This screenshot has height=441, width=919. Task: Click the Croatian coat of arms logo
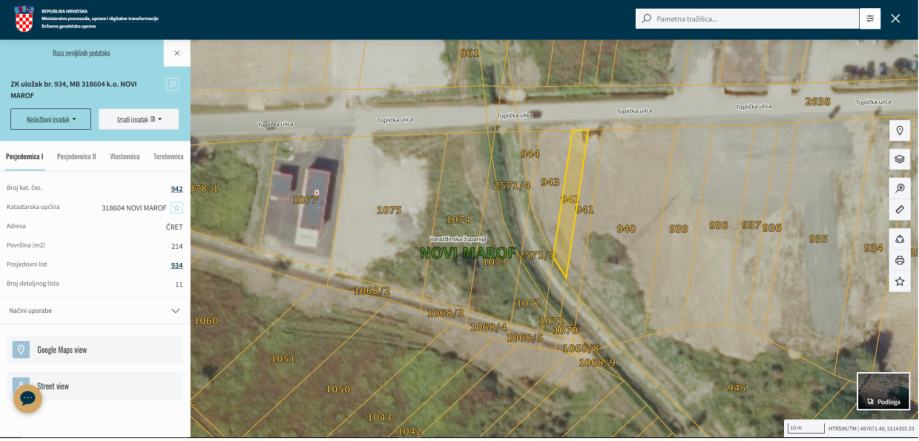(x=24, y=19)
